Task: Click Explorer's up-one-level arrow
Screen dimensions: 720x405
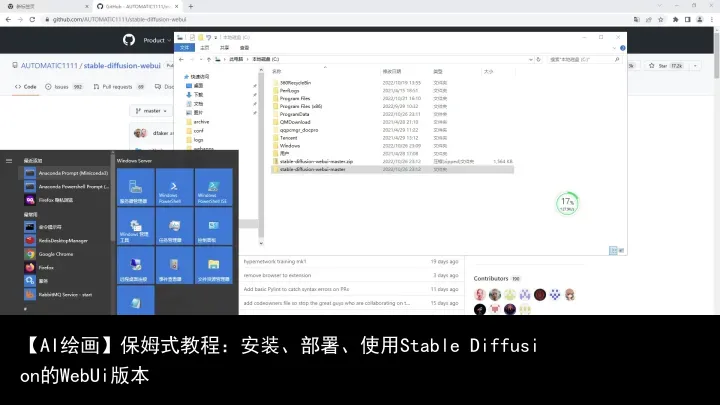Action: point(209,59)
